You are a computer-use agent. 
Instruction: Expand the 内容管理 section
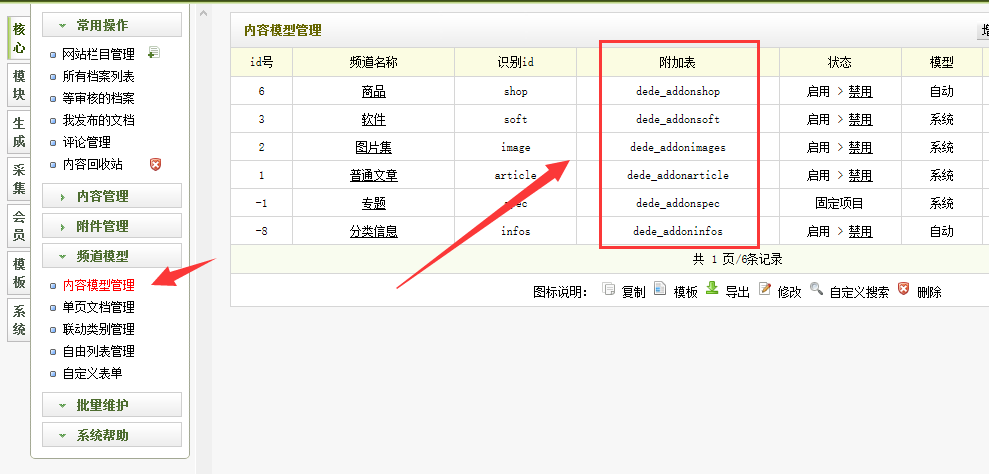[112, 196]
